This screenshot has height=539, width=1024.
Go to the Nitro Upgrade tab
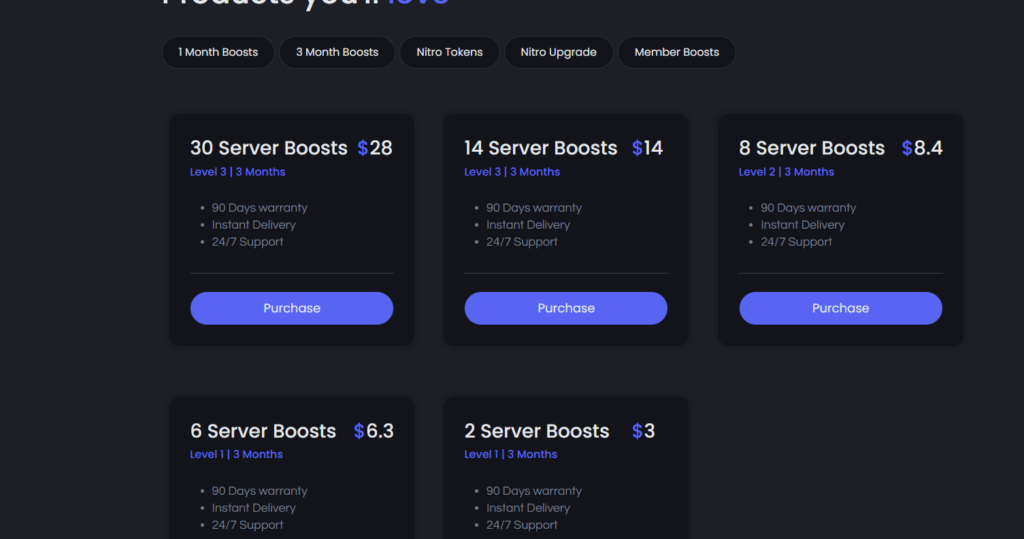click(558, 52)
